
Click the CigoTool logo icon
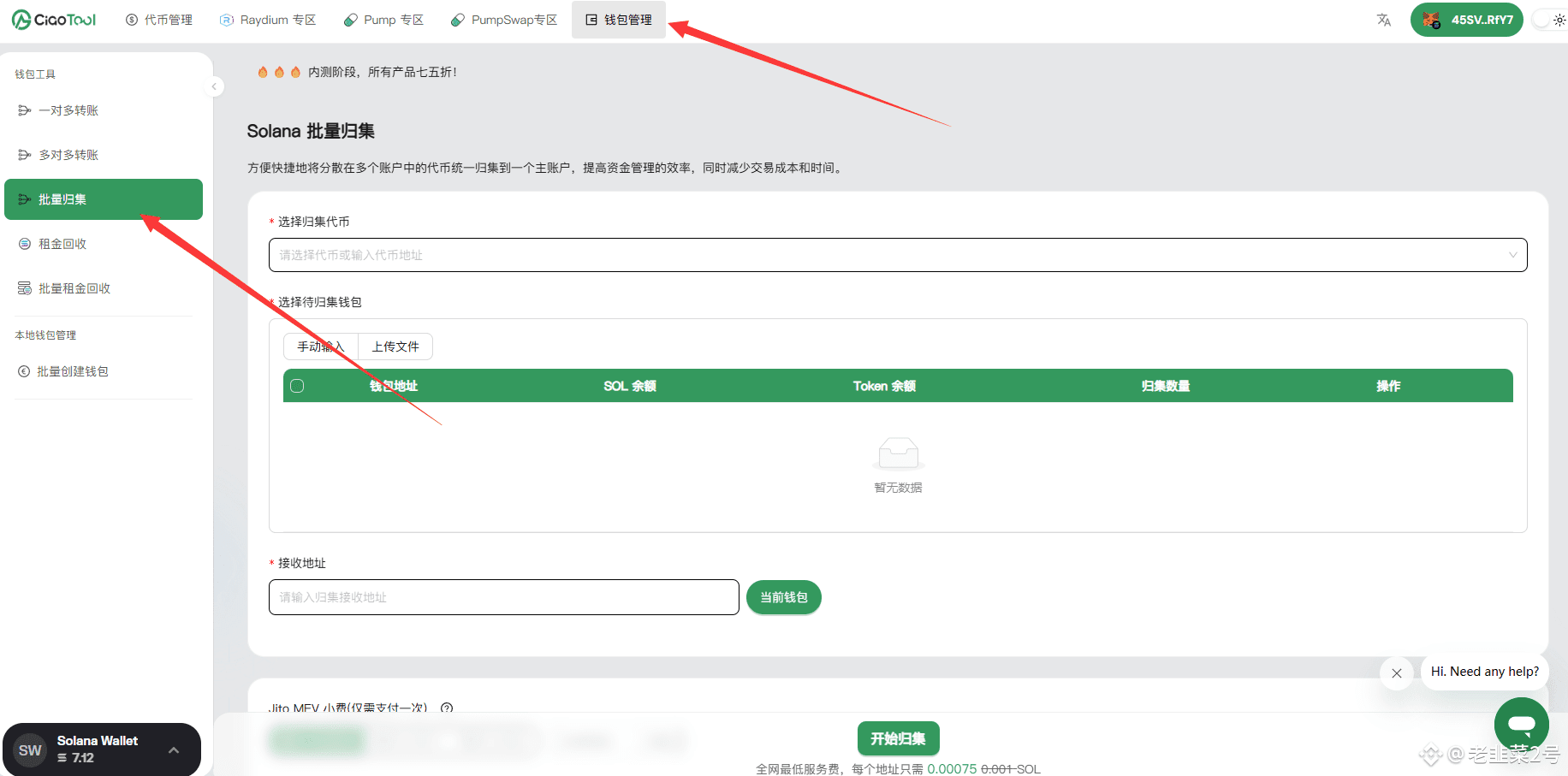point(19,19)
